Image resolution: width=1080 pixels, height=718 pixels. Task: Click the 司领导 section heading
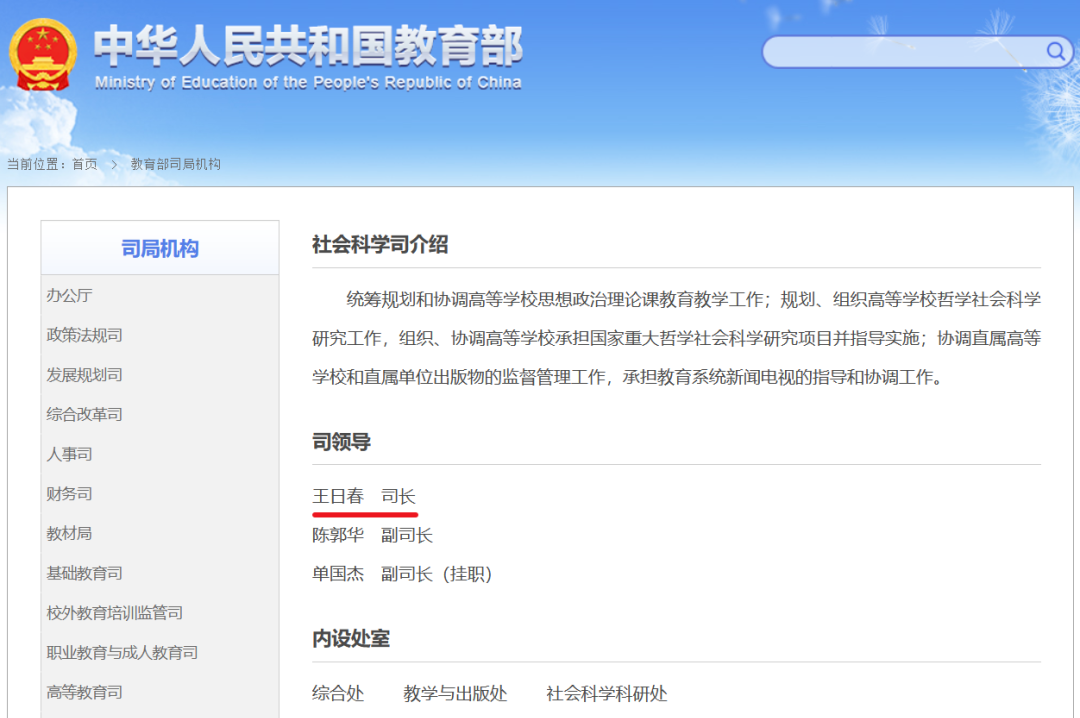342,442
